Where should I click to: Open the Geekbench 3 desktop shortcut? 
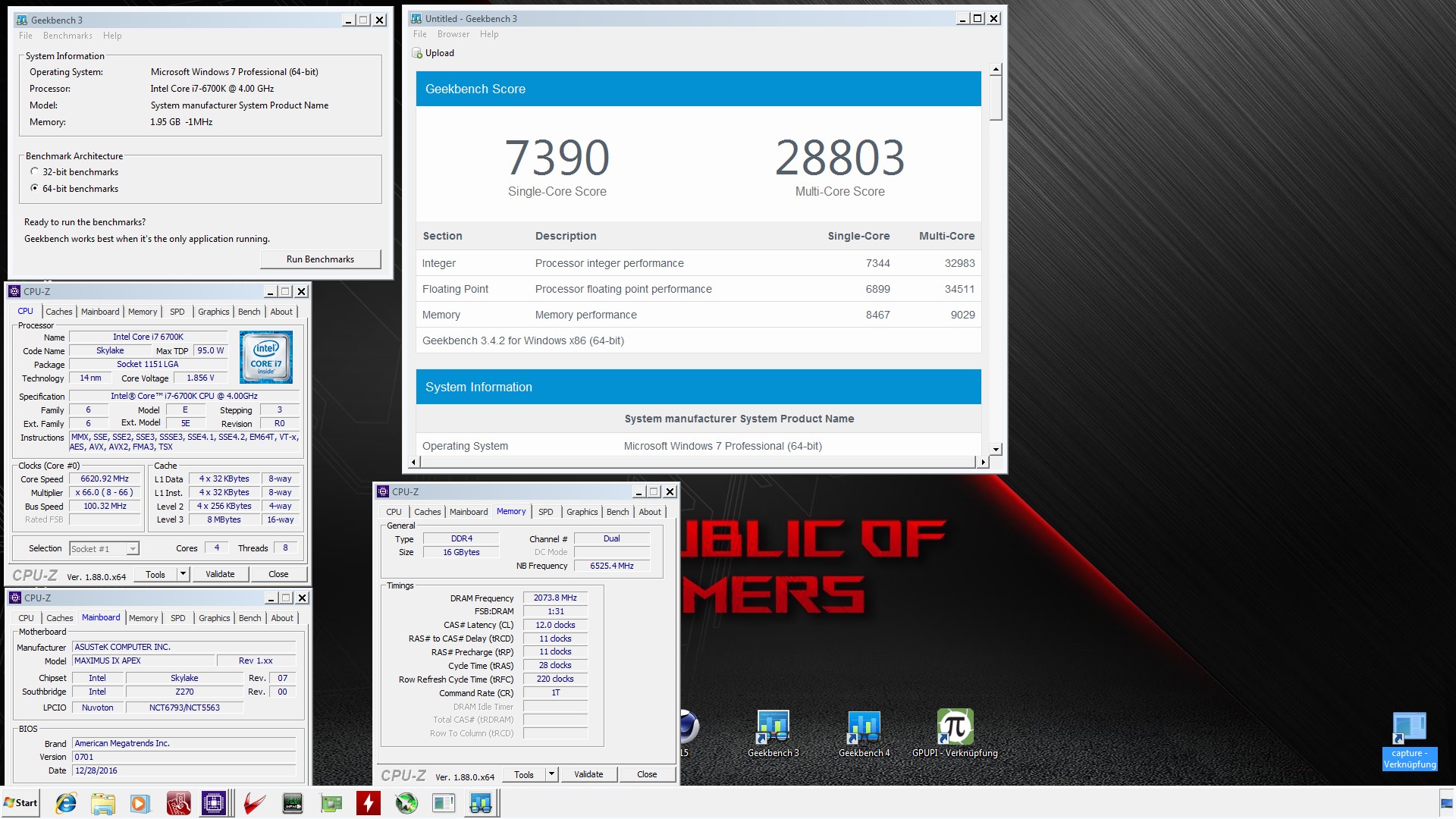click(773, 733)
